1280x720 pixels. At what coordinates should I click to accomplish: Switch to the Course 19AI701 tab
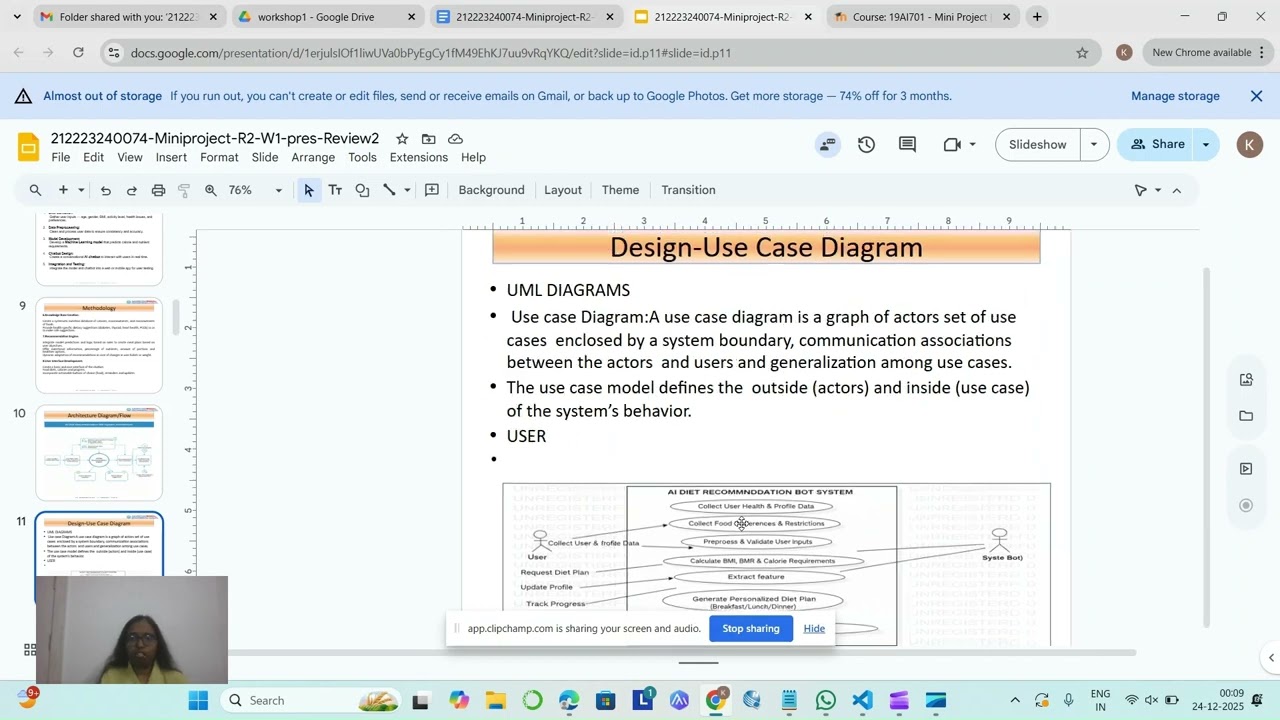[x=923, y=17]
